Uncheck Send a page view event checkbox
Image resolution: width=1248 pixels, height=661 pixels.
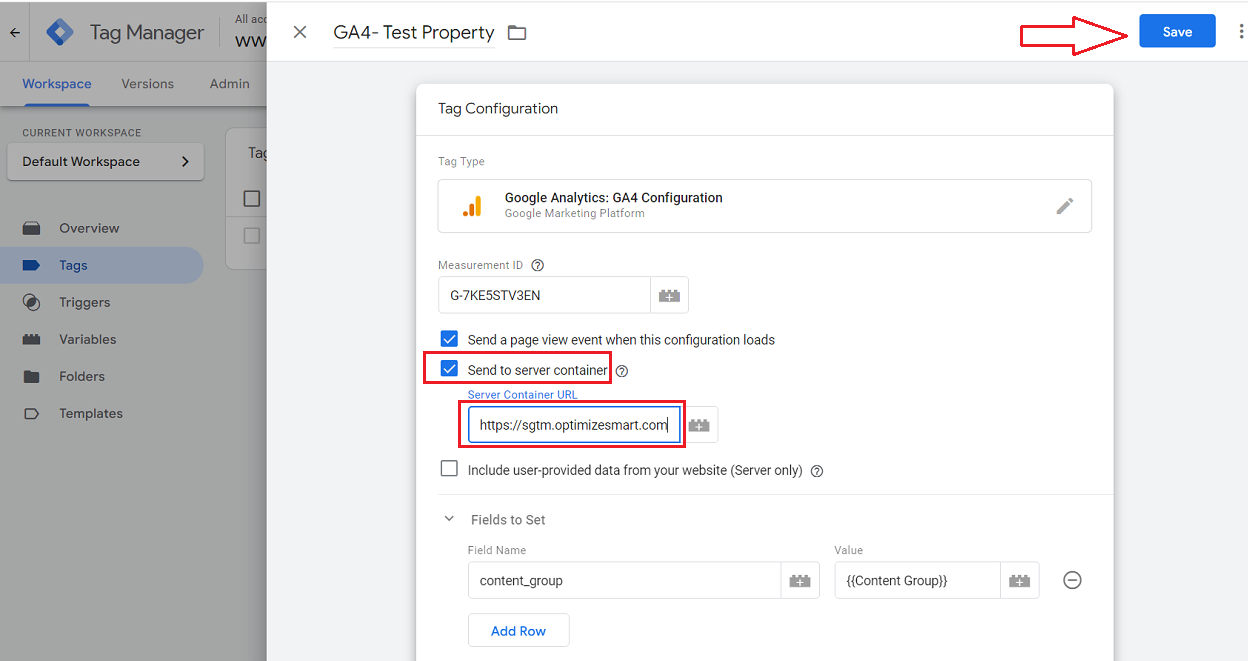(x=450, y=339)
